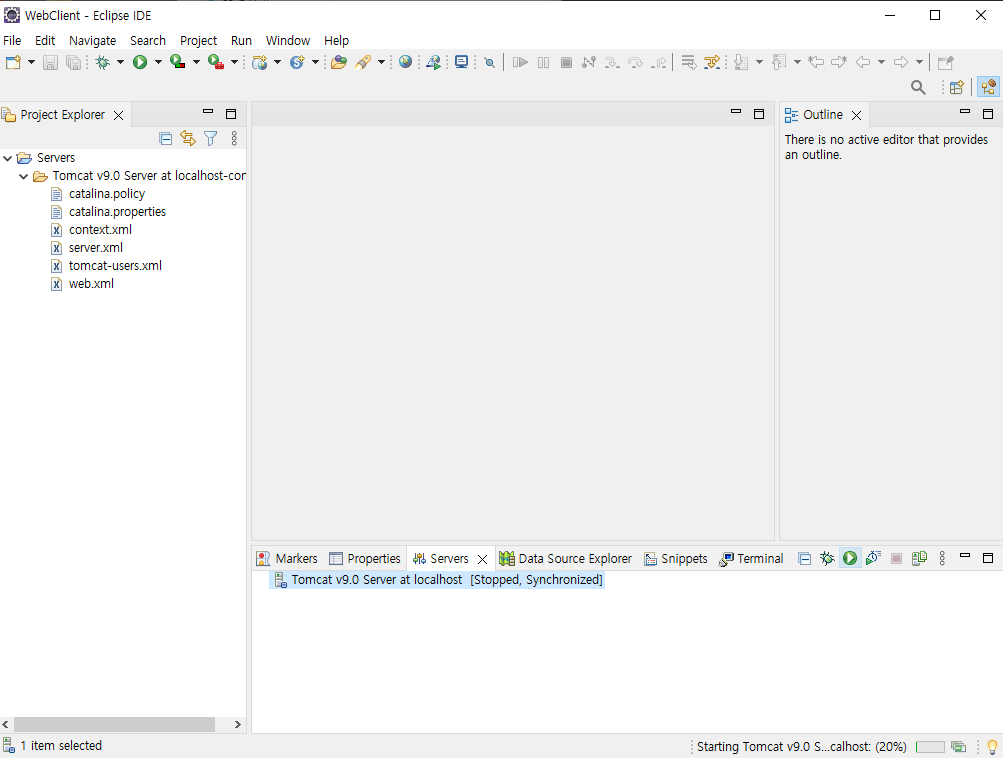Click the Step Into icon
The height and width of the screenshot is (758, 1003).
coord(612,62)
